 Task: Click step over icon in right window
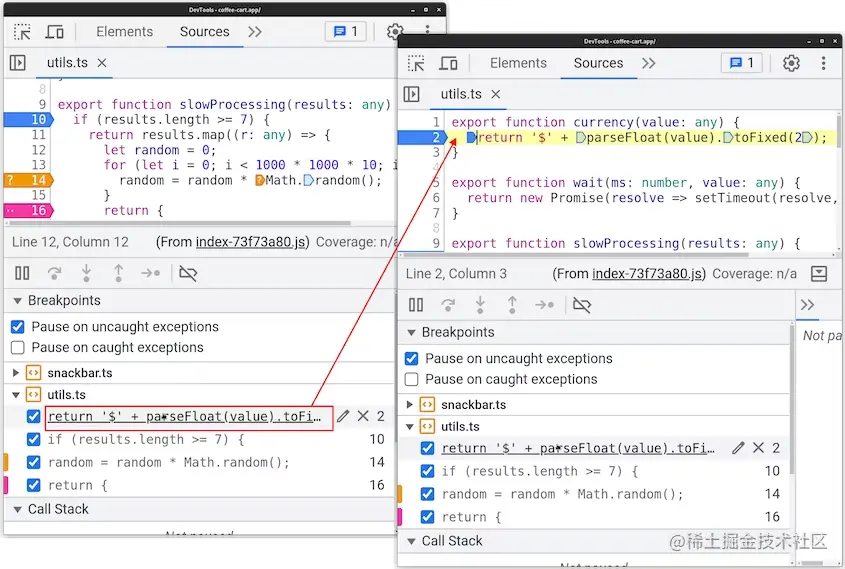(448, 305)
